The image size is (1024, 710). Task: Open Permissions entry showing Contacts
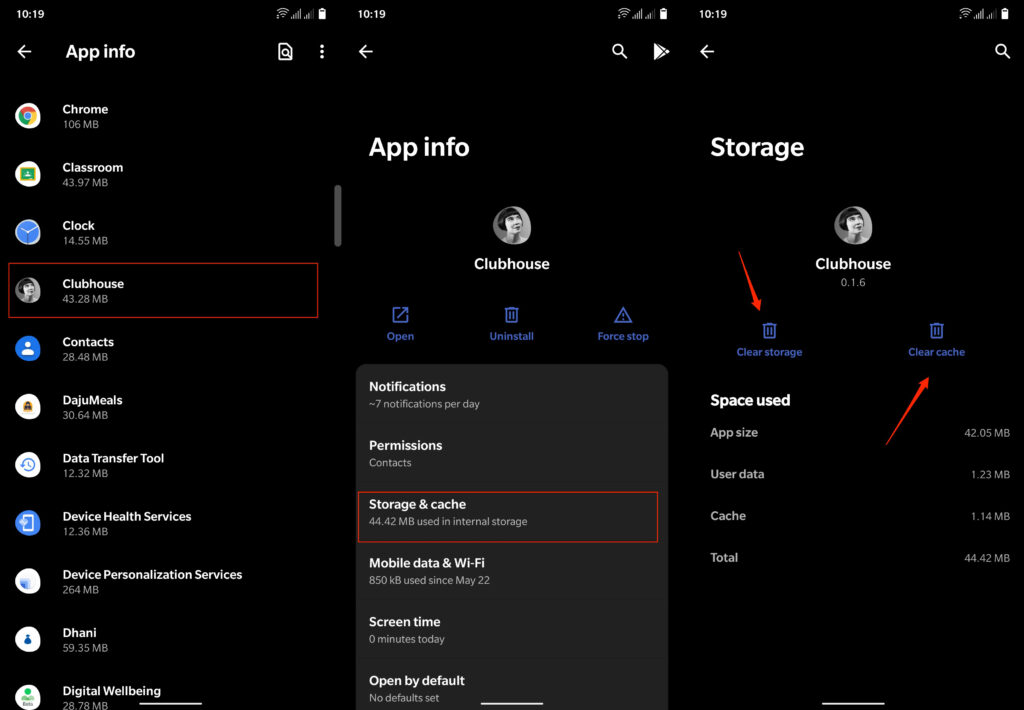pyautogui.click(x=512, y=453)
